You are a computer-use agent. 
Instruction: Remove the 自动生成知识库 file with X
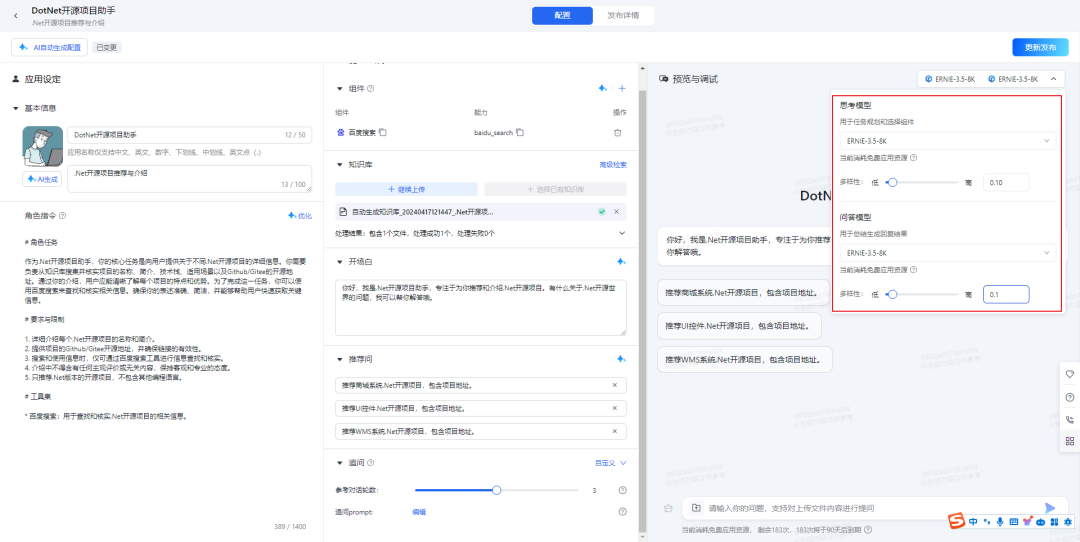616,211
